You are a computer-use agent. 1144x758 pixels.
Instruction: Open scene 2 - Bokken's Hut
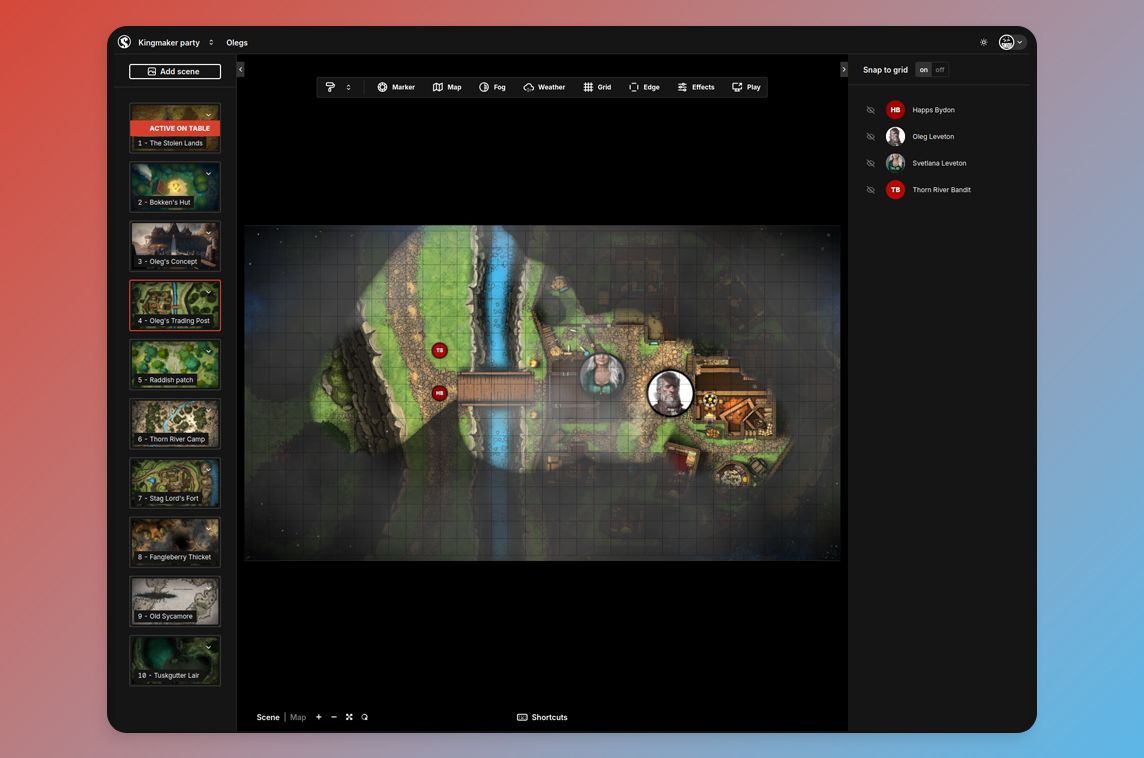(175, 187)
